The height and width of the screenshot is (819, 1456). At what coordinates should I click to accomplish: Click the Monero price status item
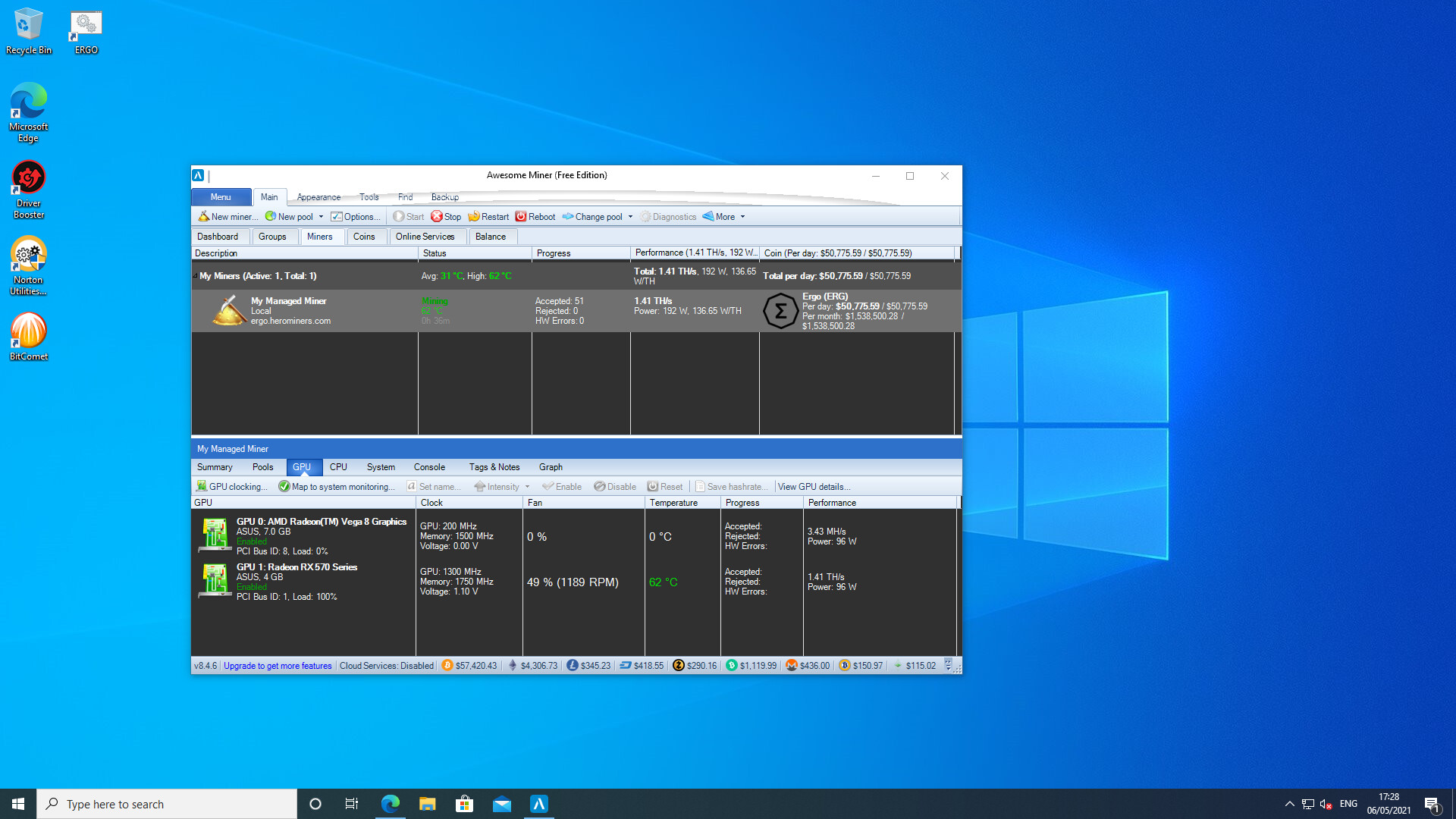(x=808, y=666)
